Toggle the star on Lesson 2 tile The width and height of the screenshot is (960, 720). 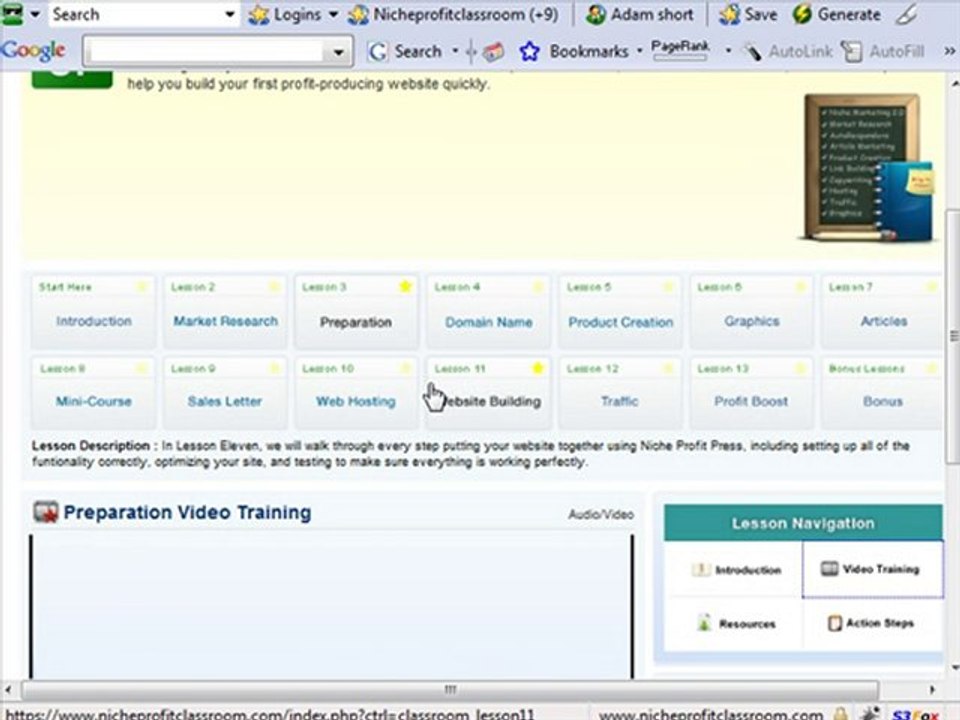(274, 287)
